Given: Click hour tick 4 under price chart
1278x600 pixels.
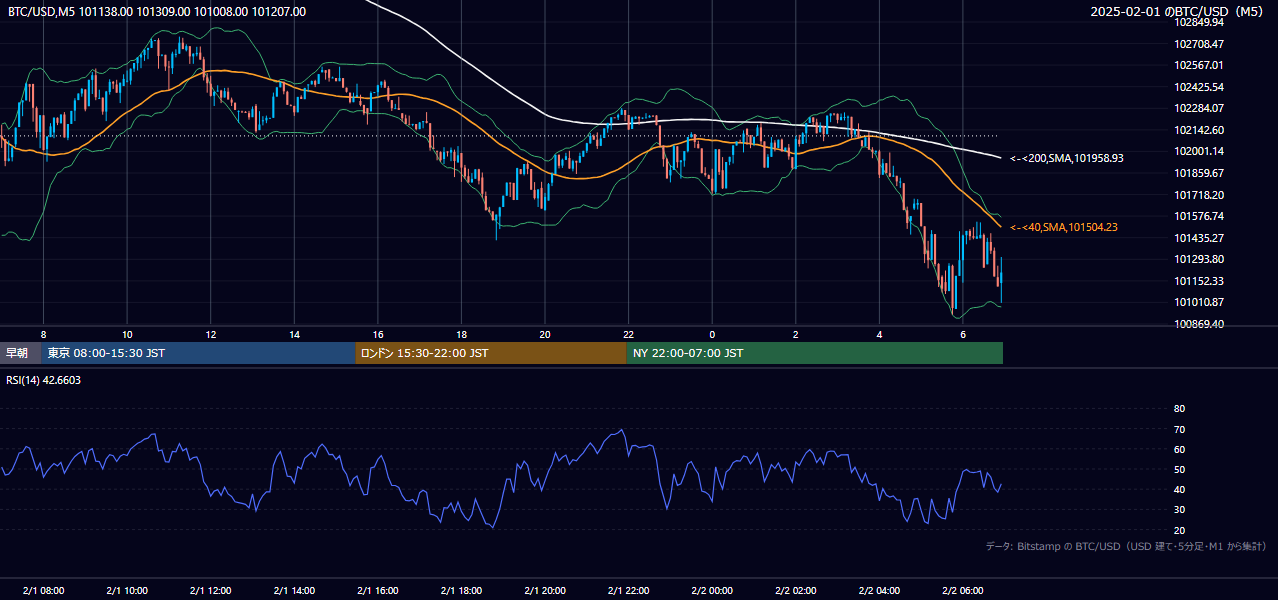Looking at the screenshot, I should tap(879, 334).
